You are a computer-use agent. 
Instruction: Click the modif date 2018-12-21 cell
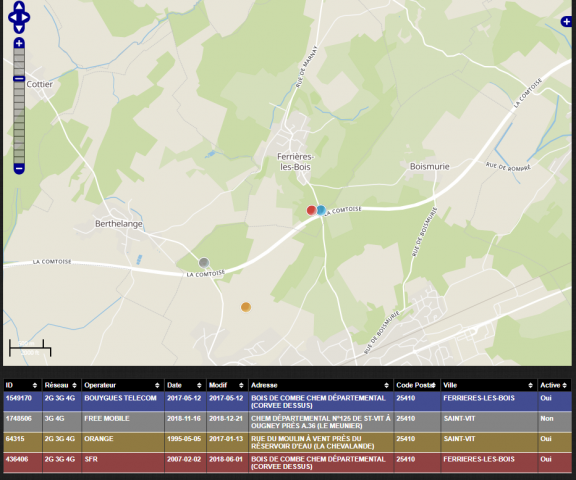coord(227,422)
